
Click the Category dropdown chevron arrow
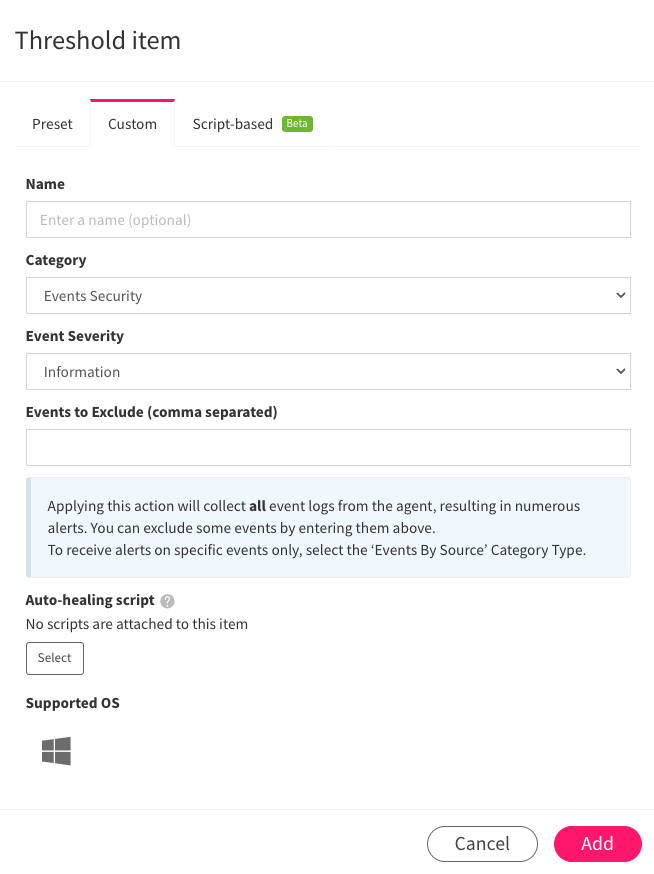(621, 295)
